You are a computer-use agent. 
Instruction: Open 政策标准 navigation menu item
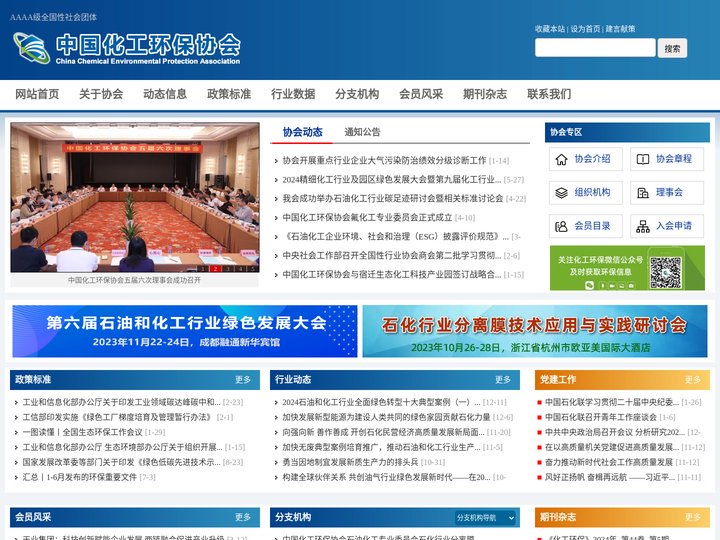tap(229, 94)
